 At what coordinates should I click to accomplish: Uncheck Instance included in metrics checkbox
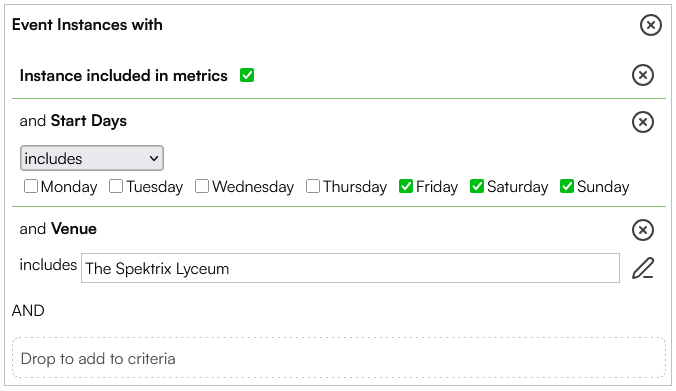[x=247, y=75]
